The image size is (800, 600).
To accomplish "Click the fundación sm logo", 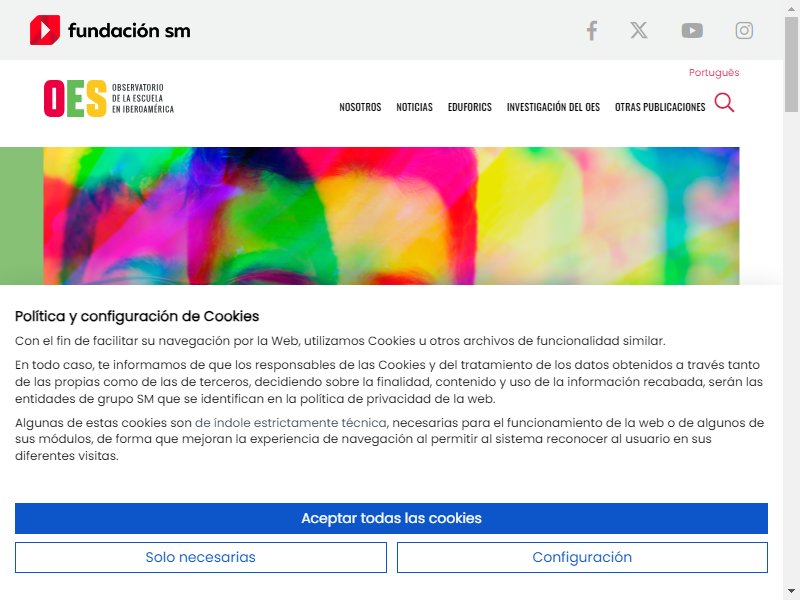I will point(110,30).
